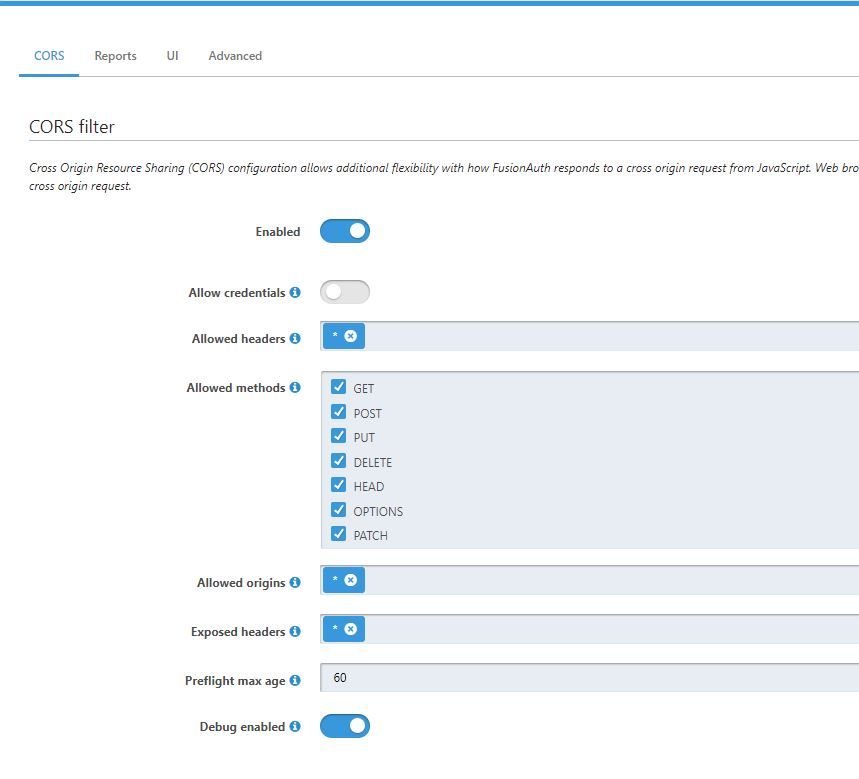This screenshot has height=779, width=859.
Task: Uncheck the DELETE method checkbox
Action: coord(339,461)
